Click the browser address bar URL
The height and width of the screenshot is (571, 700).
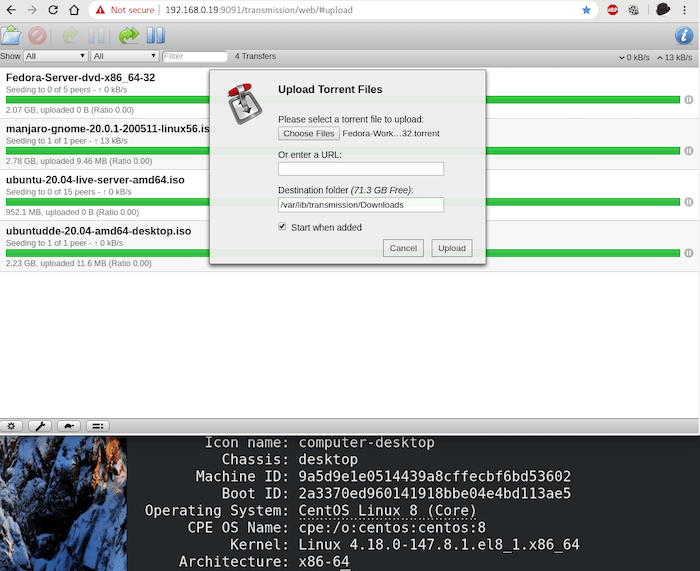pyautogui.click(x=259, y=10)
